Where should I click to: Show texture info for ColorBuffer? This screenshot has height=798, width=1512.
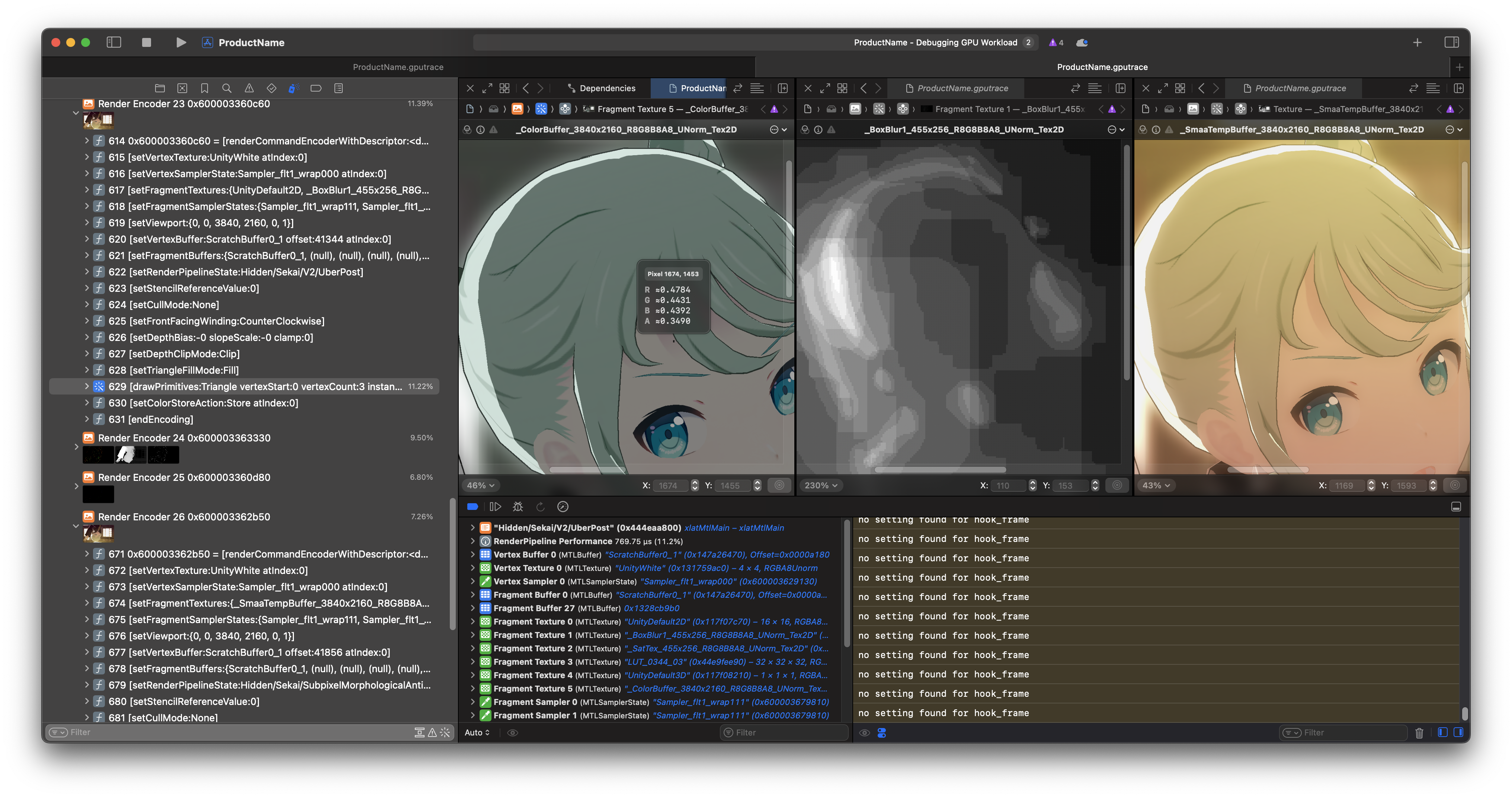480,130
